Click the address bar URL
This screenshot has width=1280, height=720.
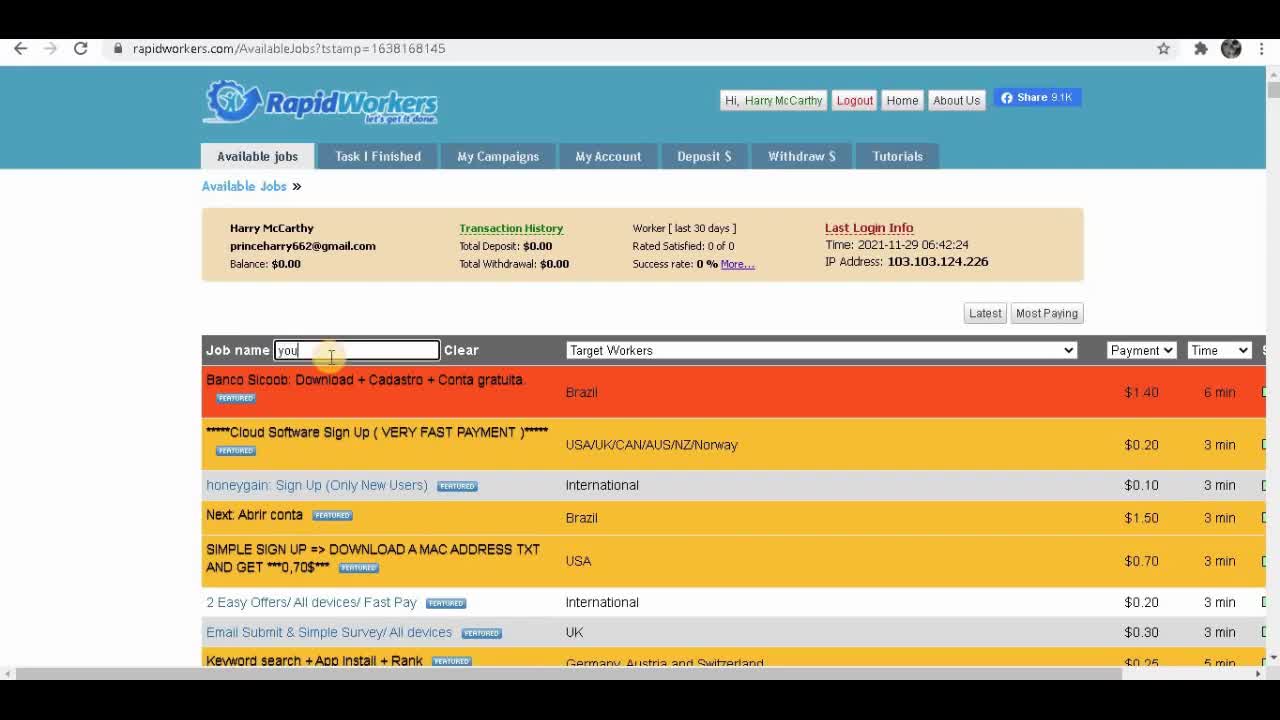(x=289, y=48)
